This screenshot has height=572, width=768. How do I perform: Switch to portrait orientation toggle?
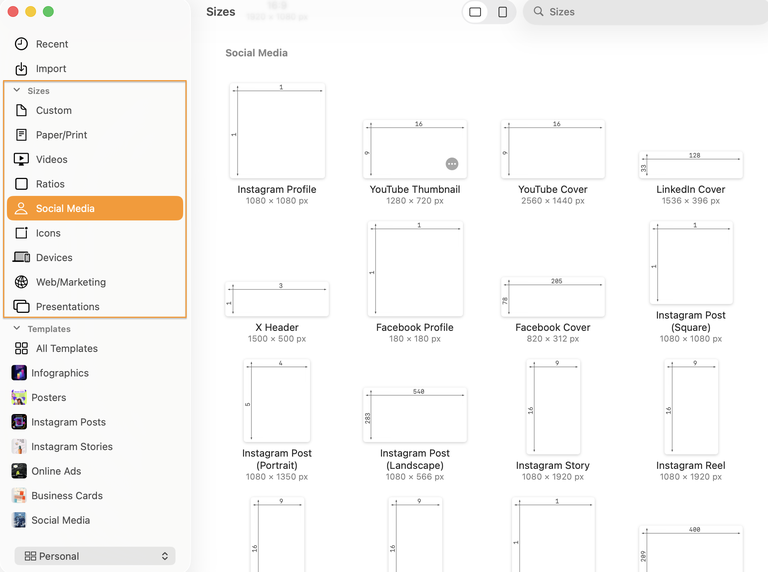[x=502, y=12]
